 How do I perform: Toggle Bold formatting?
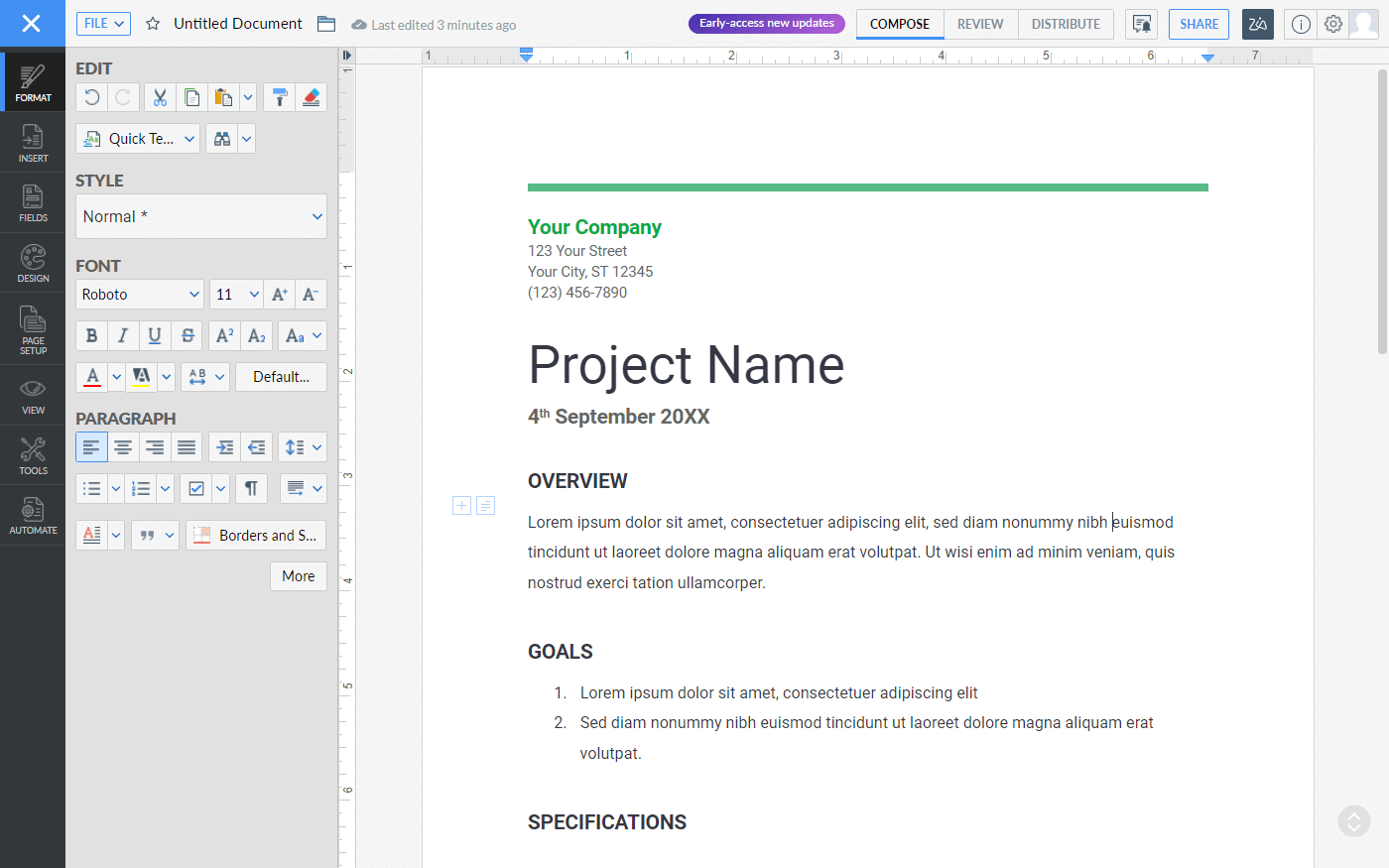91,336
